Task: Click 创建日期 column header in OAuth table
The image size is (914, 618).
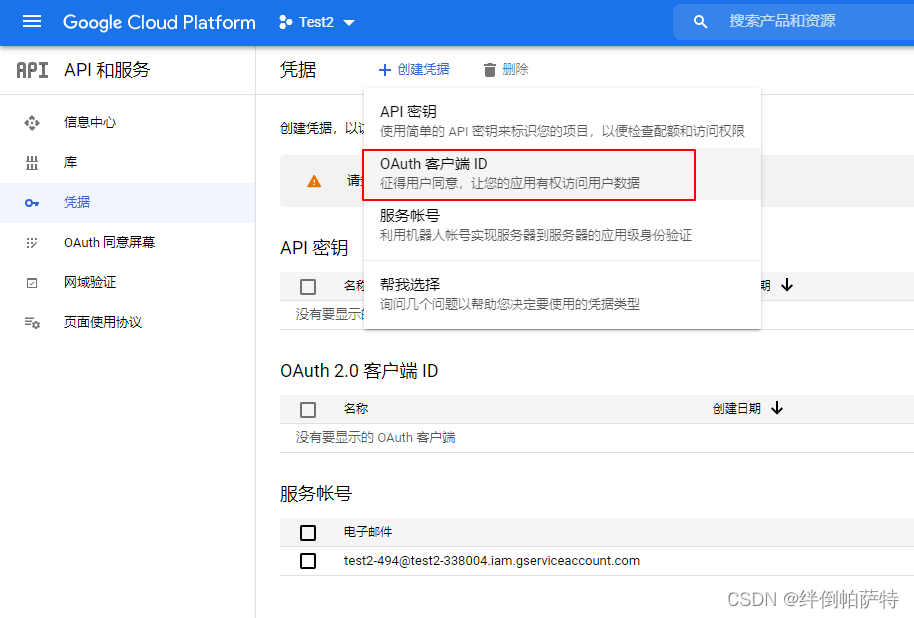Action: pos(737,409)
